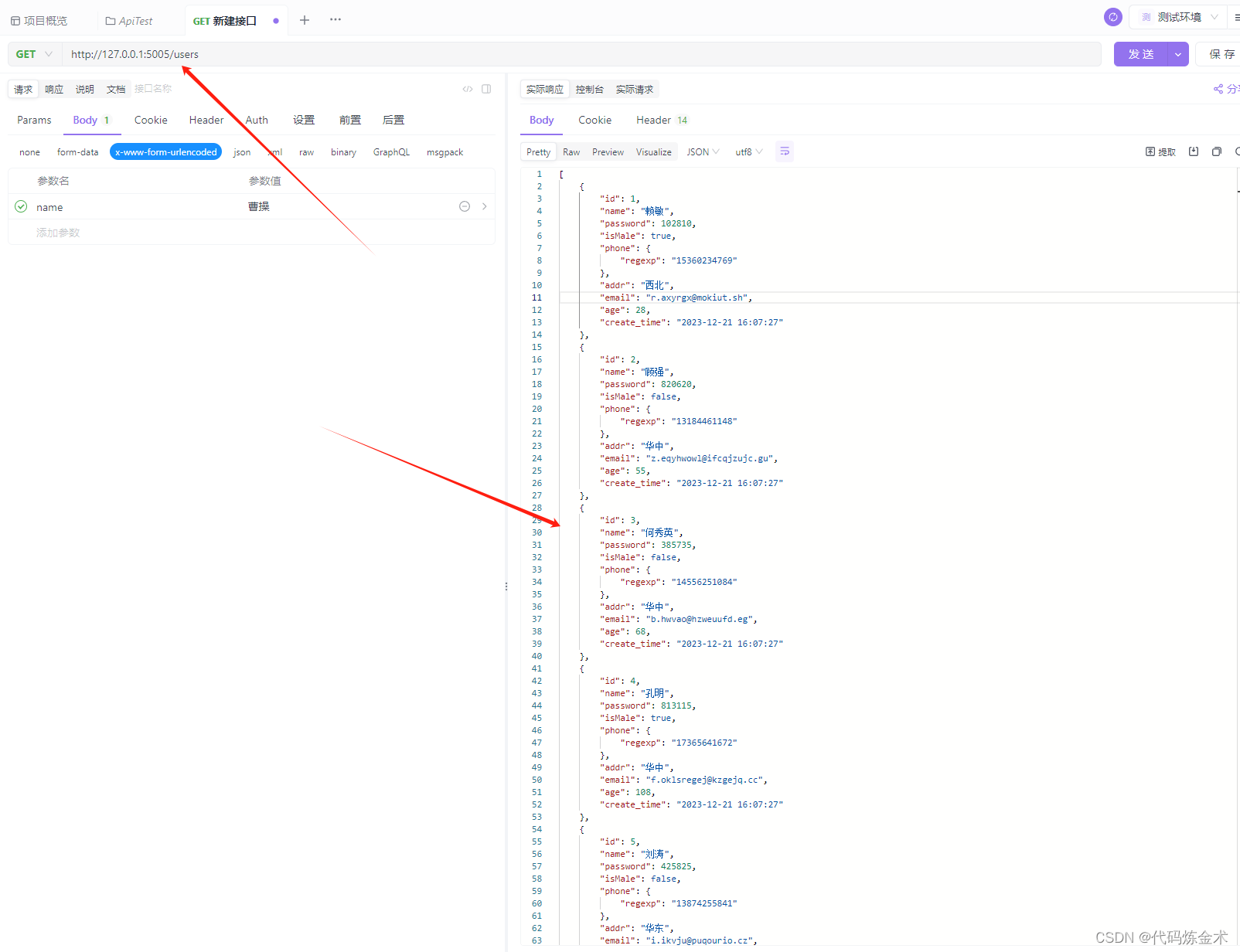This screenshot has height=952, width=1240.
Task: Select the binary body type
Action: [343, 152]
